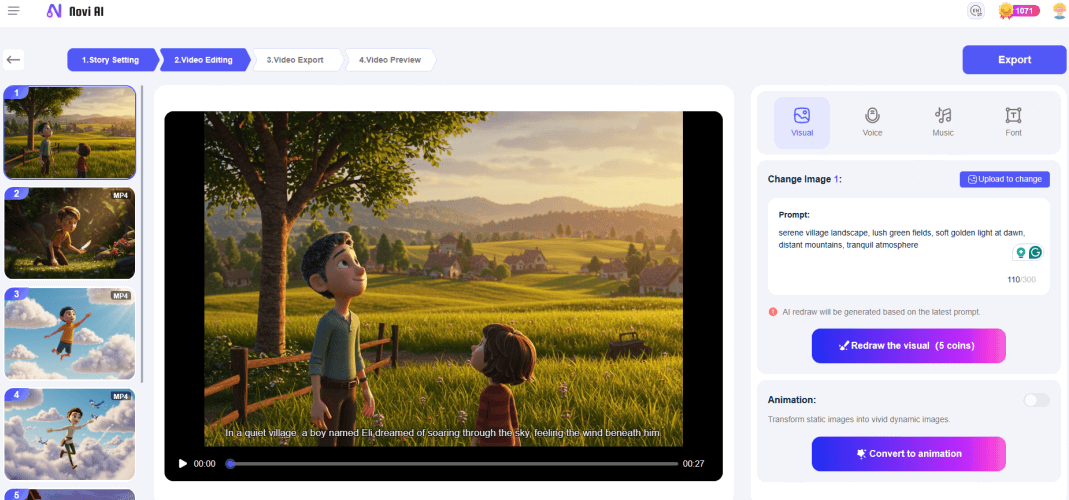Click the Export button
Image resolution: width=1069 pixels, height=500 pixels.
pos(1014,60)
